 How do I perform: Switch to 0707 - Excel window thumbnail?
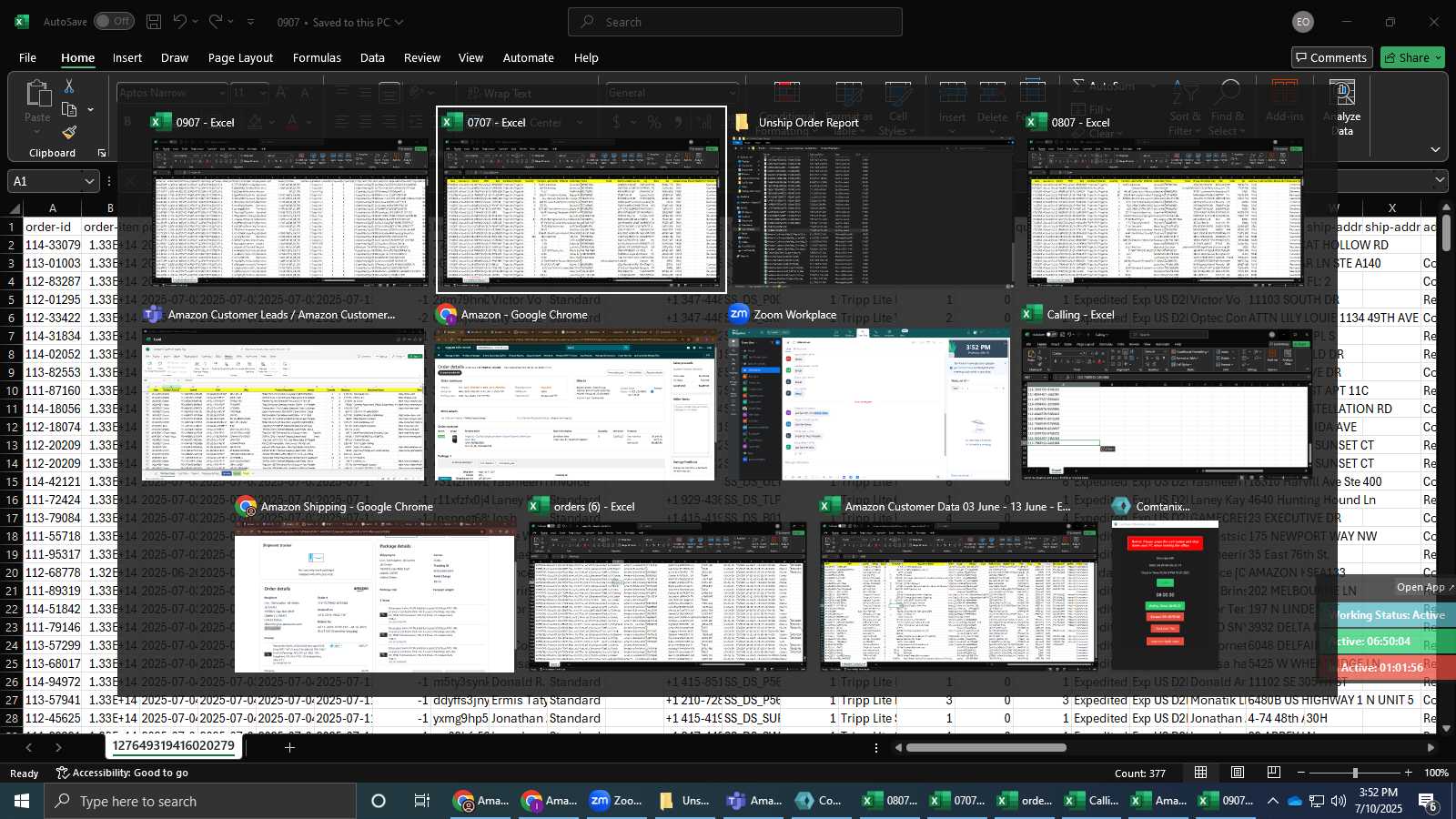(x=581, y=200)
